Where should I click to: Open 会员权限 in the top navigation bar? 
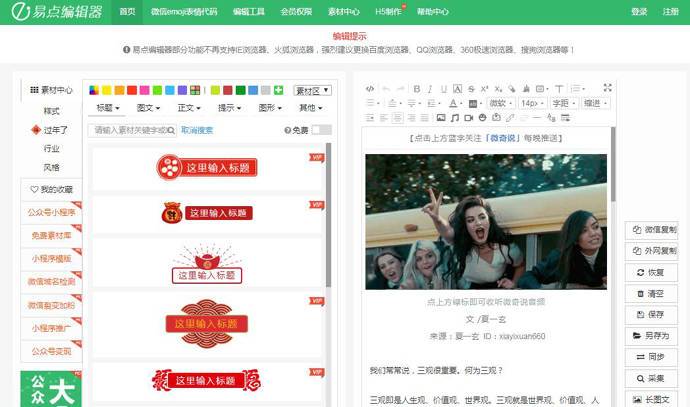tap(295, 12)
